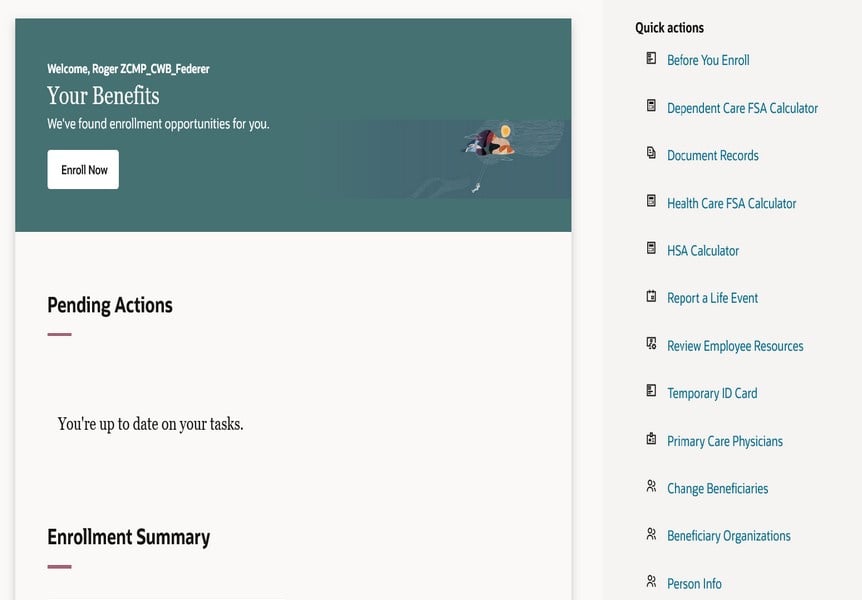Image resolution: width=862 pixels, height=600 pixels.
Task: Open the Document Records link
Action: pos(713,155)
